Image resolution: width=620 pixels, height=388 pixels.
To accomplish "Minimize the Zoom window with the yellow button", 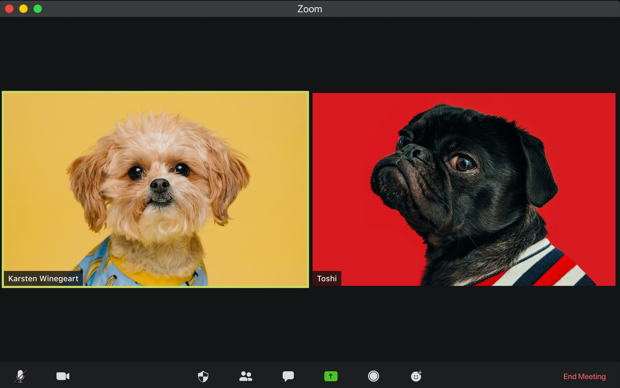I will (23, 9).
